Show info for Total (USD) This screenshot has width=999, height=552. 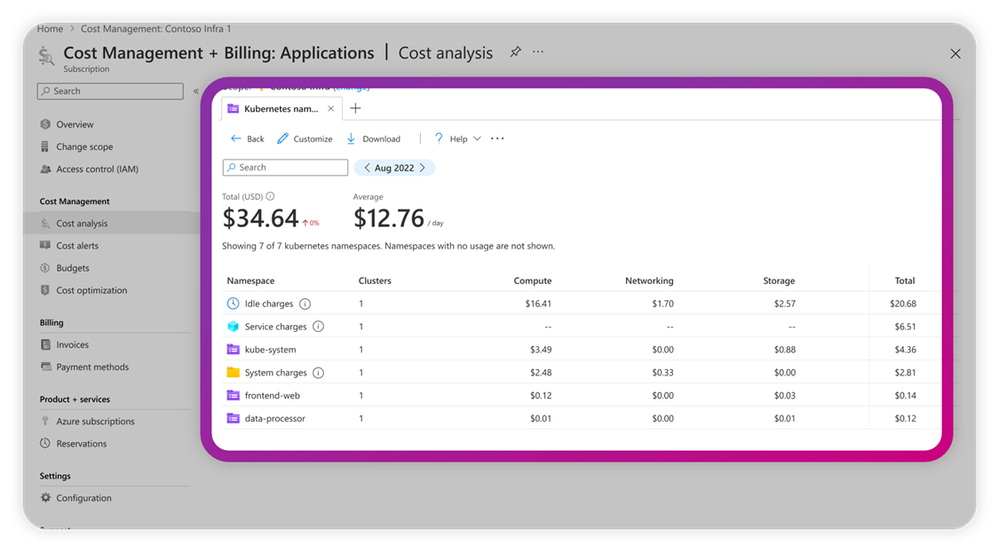click(x=270, y=196)
